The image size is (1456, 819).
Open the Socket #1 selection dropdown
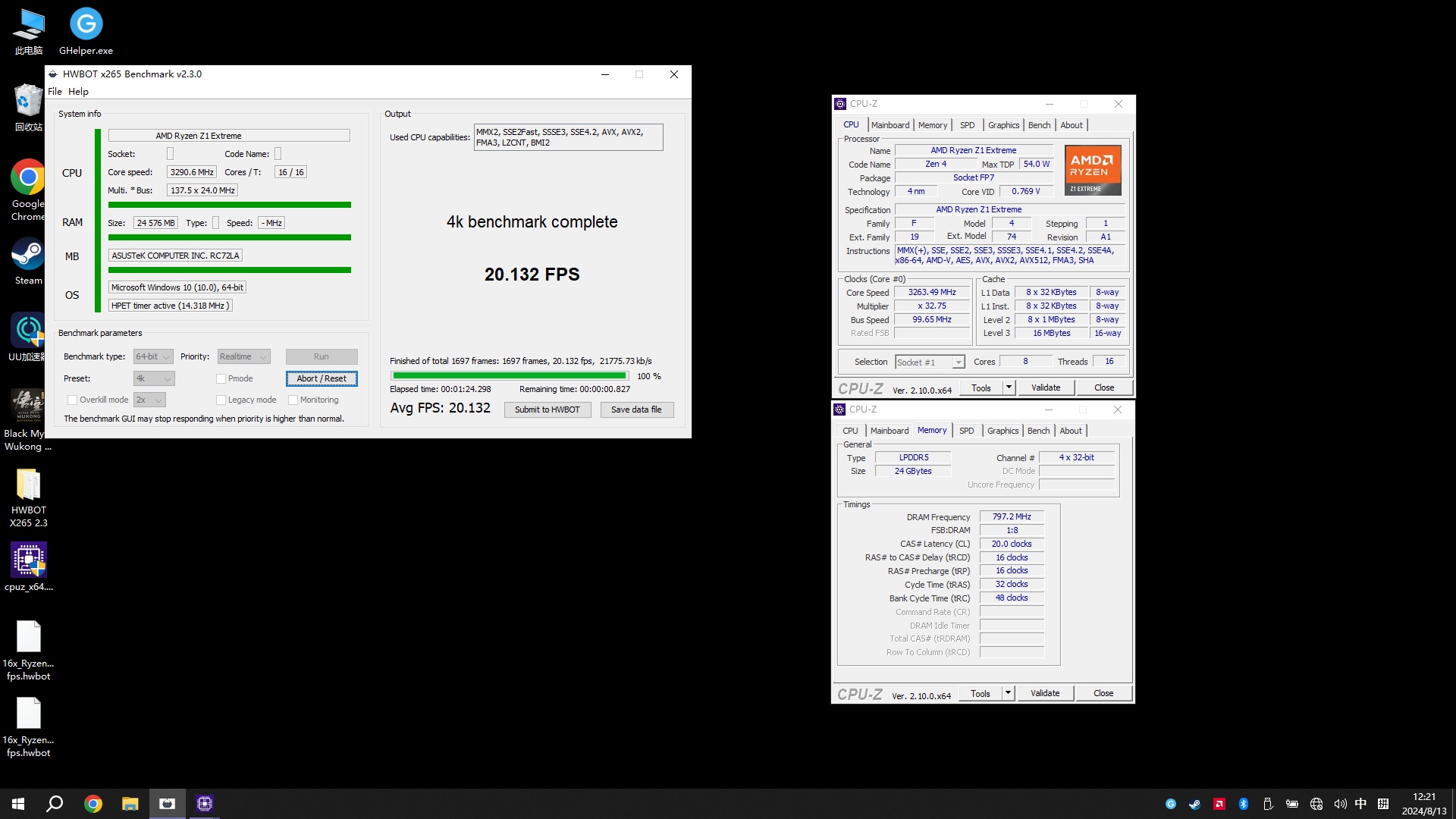coord(930,362)
